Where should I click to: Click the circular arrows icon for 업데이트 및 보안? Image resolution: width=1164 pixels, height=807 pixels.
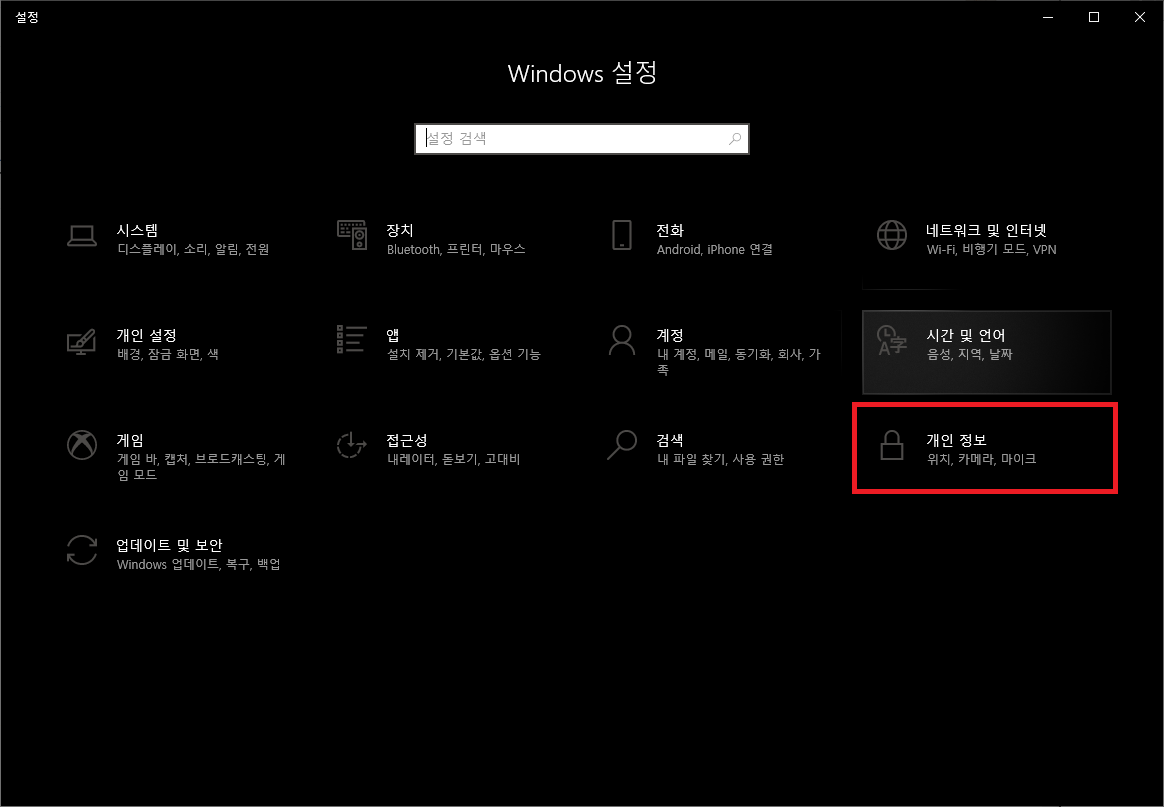click(82, 550)
